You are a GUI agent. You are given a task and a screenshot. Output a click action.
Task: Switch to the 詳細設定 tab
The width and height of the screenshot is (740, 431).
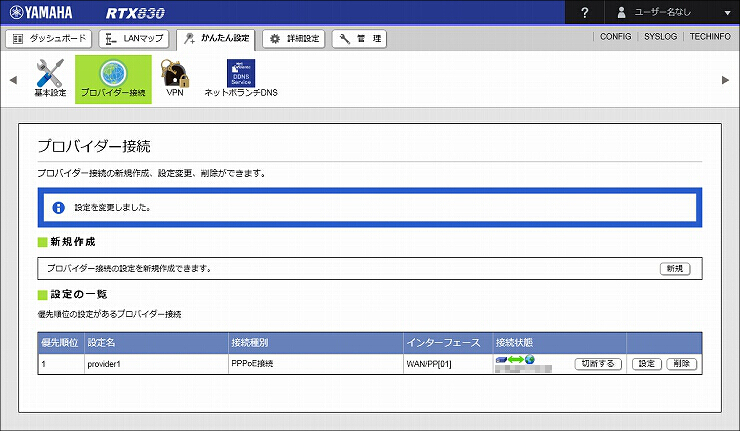tap(294, 39)
